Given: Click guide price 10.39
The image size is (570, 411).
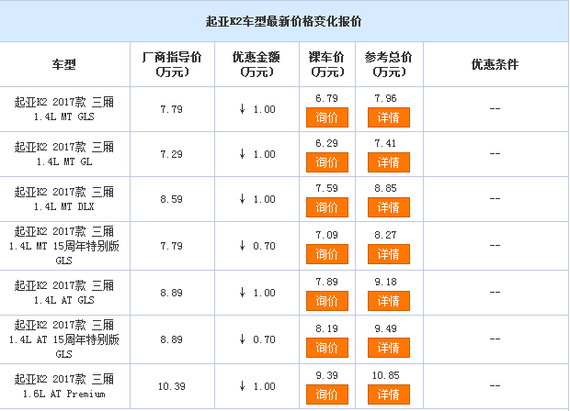Looking at the screenshot, I should 172,386.
